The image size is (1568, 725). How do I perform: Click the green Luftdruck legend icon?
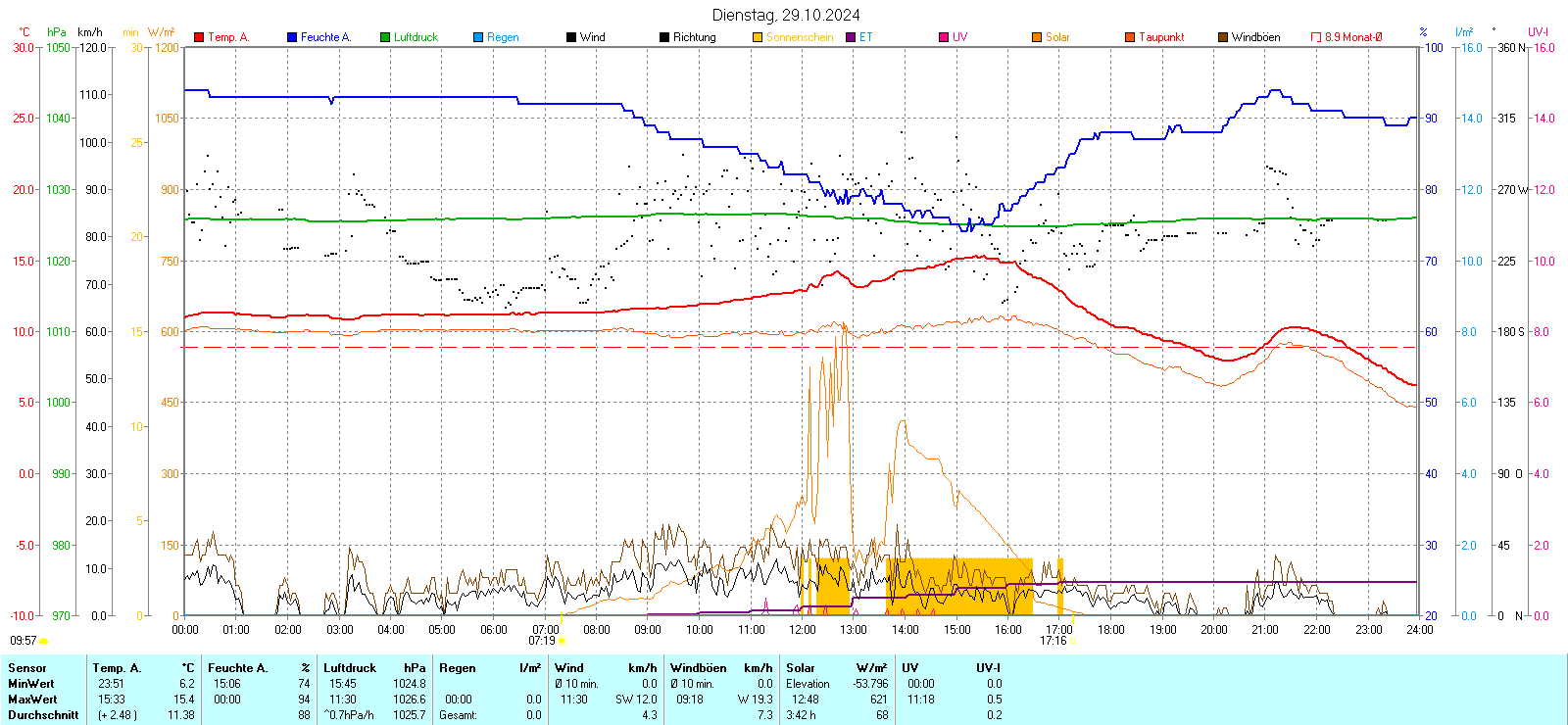coord(385,37)
